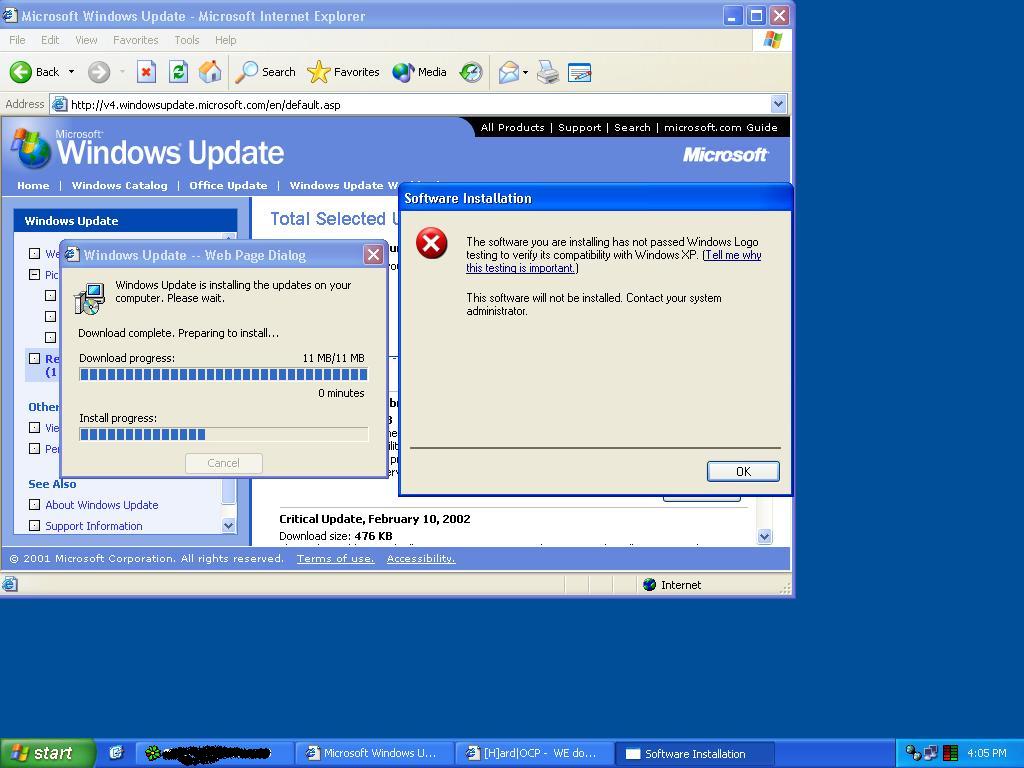Click the About Windows Update bullet box
This screenshot has height=768, width=1024.
pos(35,504)
